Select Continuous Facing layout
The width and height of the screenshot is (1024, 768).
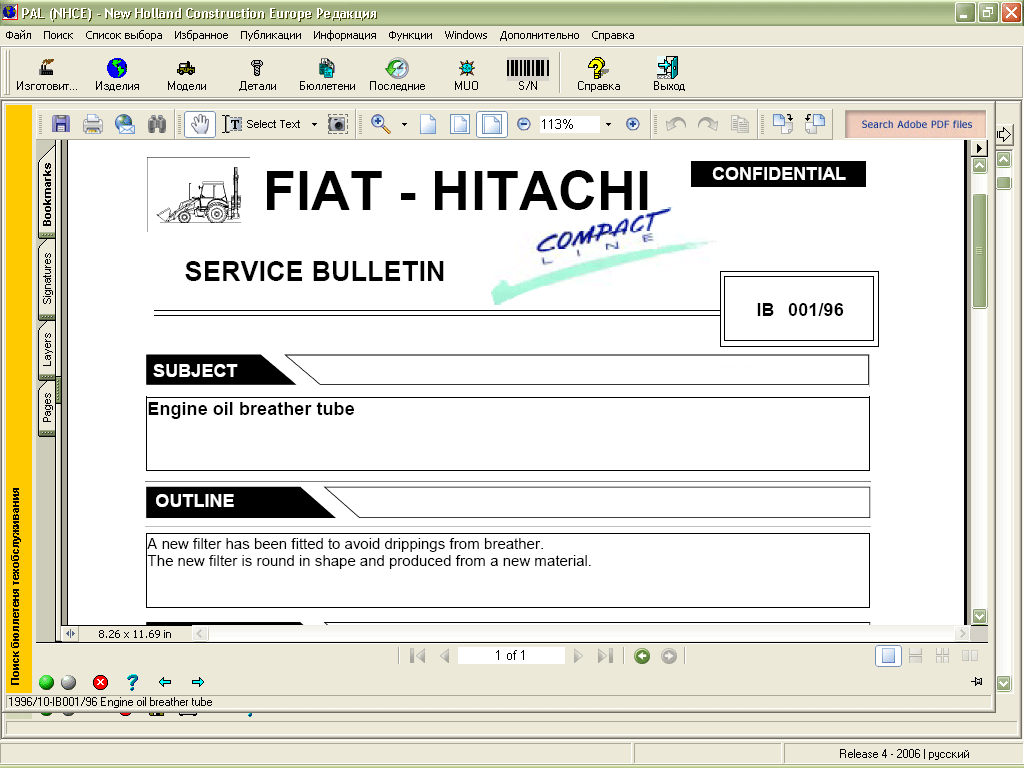click(942, 656)
